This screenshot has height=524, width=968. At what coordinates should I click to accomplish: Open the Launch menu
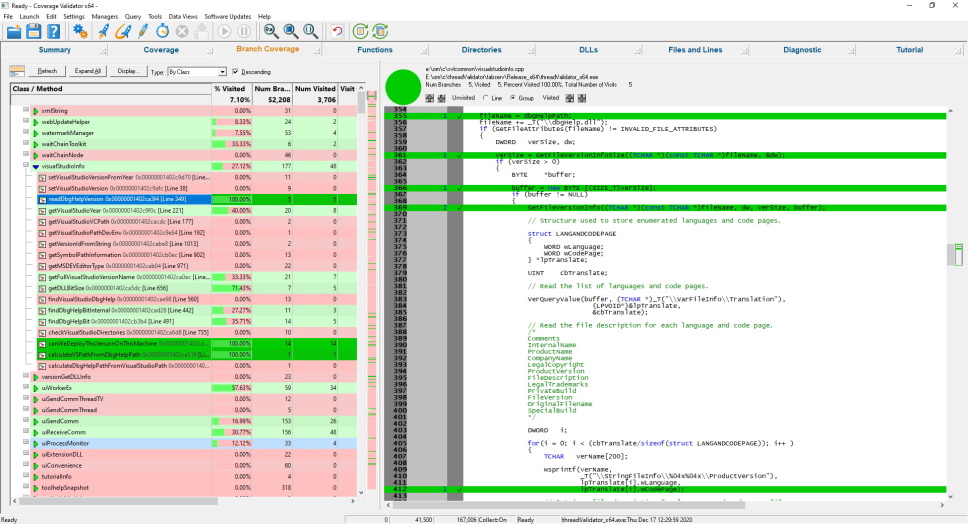[x=29, y=17]
